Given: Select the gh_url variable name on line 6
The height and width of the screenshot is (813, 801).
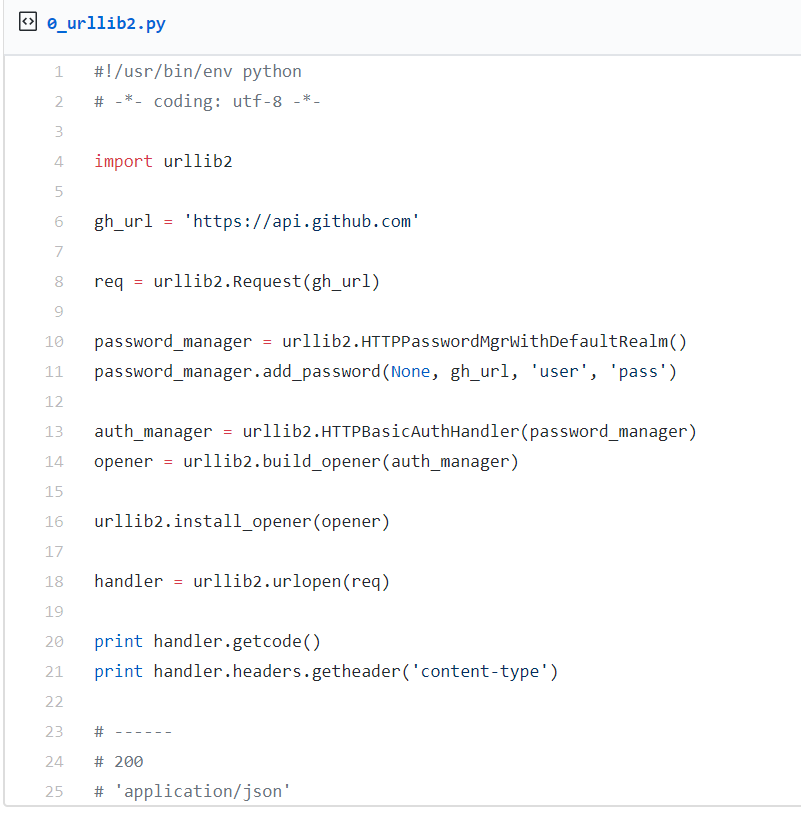Looking at the screenshot, I should pos(122,221).
